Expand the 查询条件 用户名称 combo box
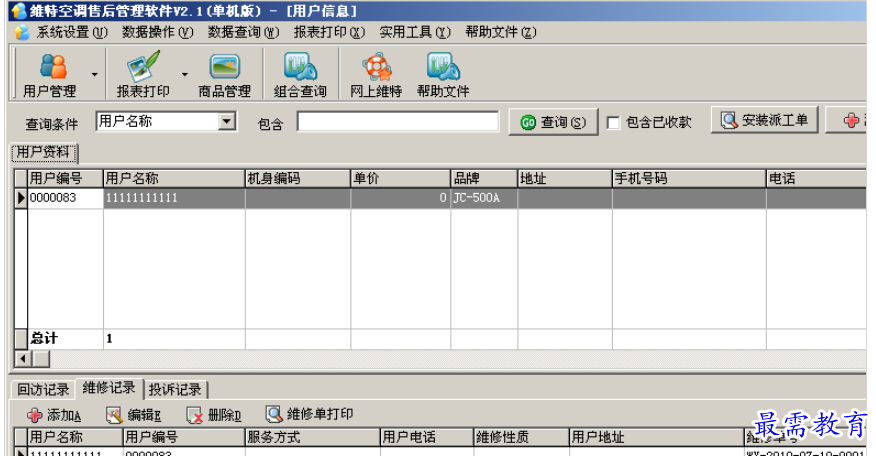 [x=227, y=121]
